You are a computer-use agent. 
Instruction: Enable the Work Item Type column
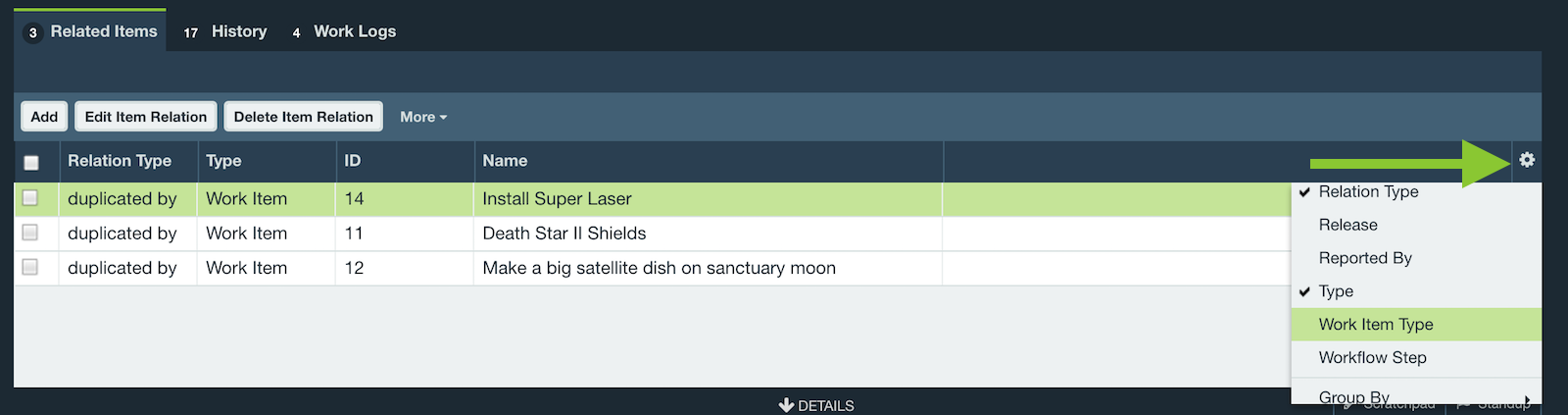(x=1416, y=325)
